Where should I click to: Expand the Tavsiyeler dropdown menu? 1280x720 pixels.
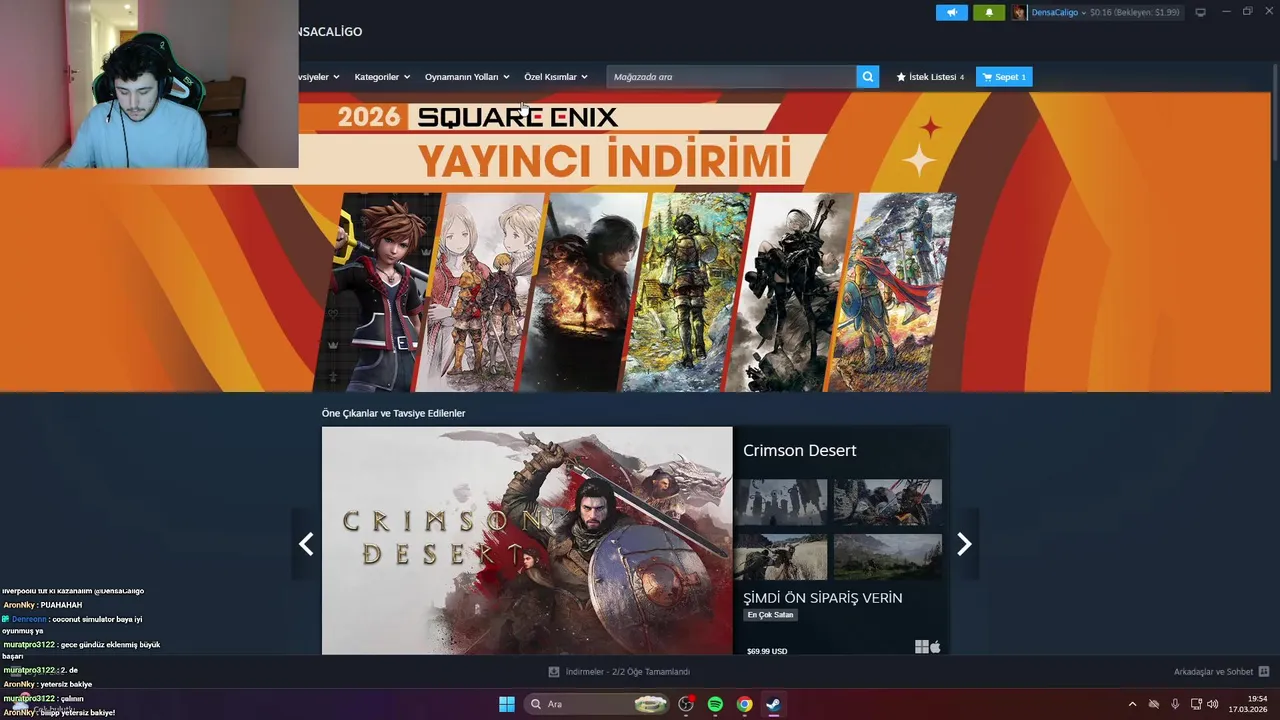pos(320,77)
